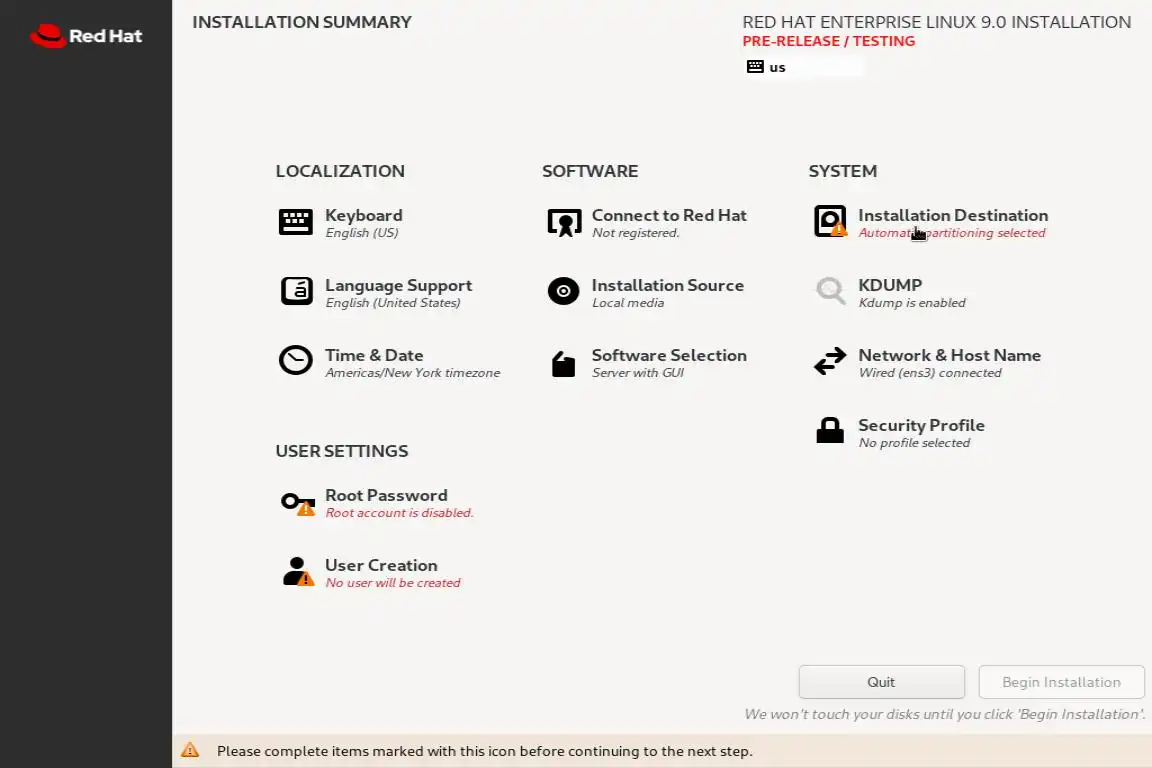Open Network & Host Name label
The height and width of the screenshot is (768, 1152).
949,355
